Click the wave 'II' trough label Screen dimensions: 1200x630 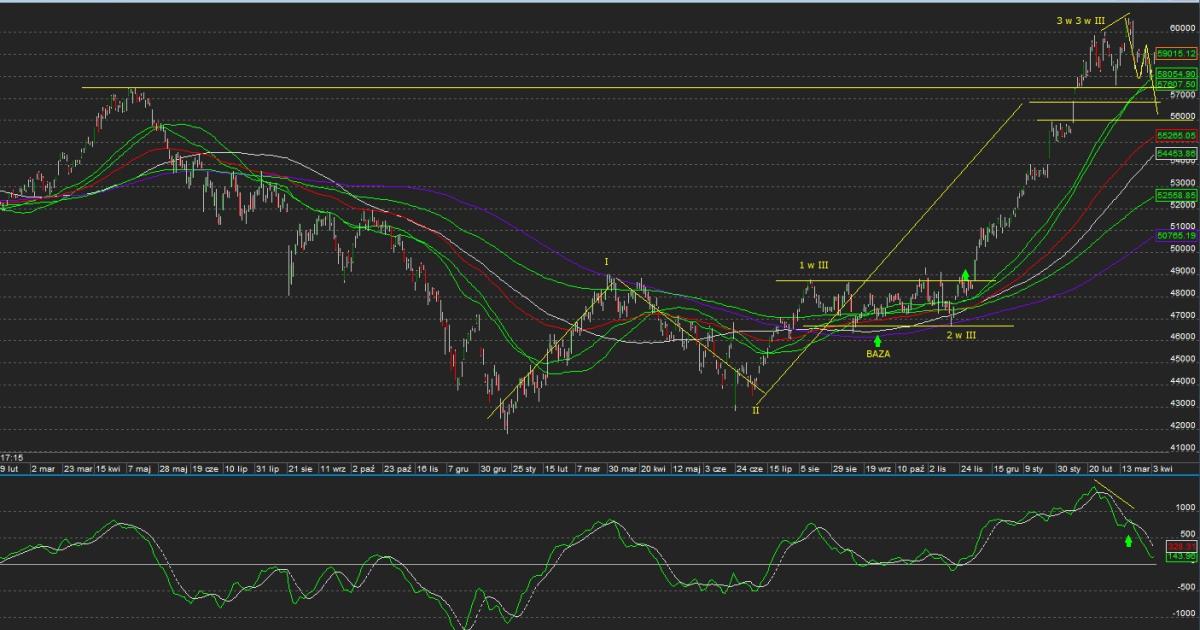[x=755, y=410]
